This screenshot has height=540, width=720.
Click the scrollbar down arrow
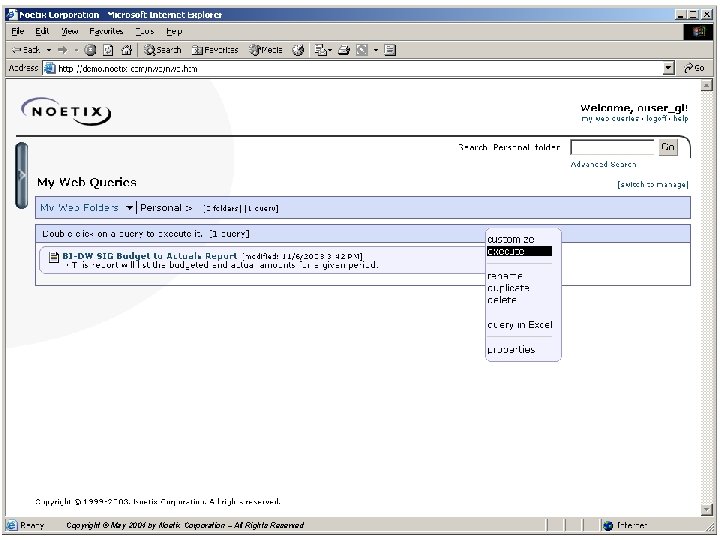click(706, 510)
